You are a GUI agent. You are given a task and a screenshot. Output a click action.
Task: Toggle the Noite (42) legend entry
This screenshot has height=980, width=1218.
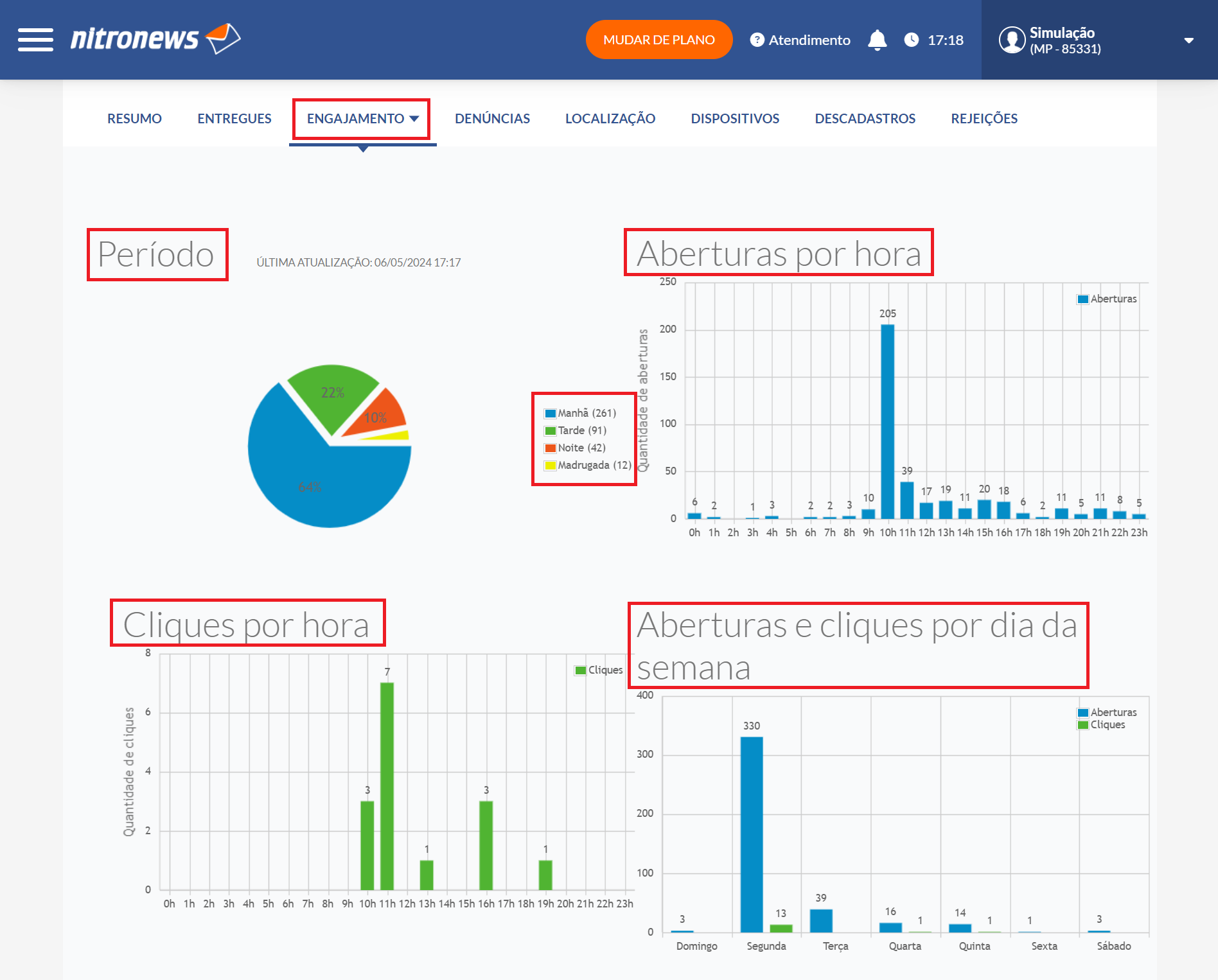tap(575, 448)
